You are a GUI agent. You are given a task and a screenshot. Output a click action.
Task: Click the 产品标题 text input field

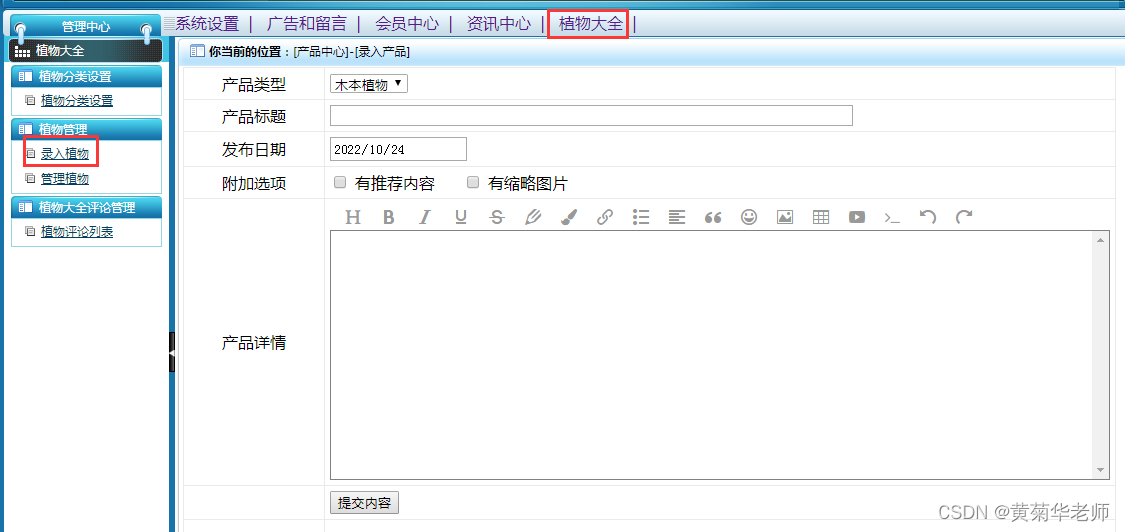click(x=591, y=116)
